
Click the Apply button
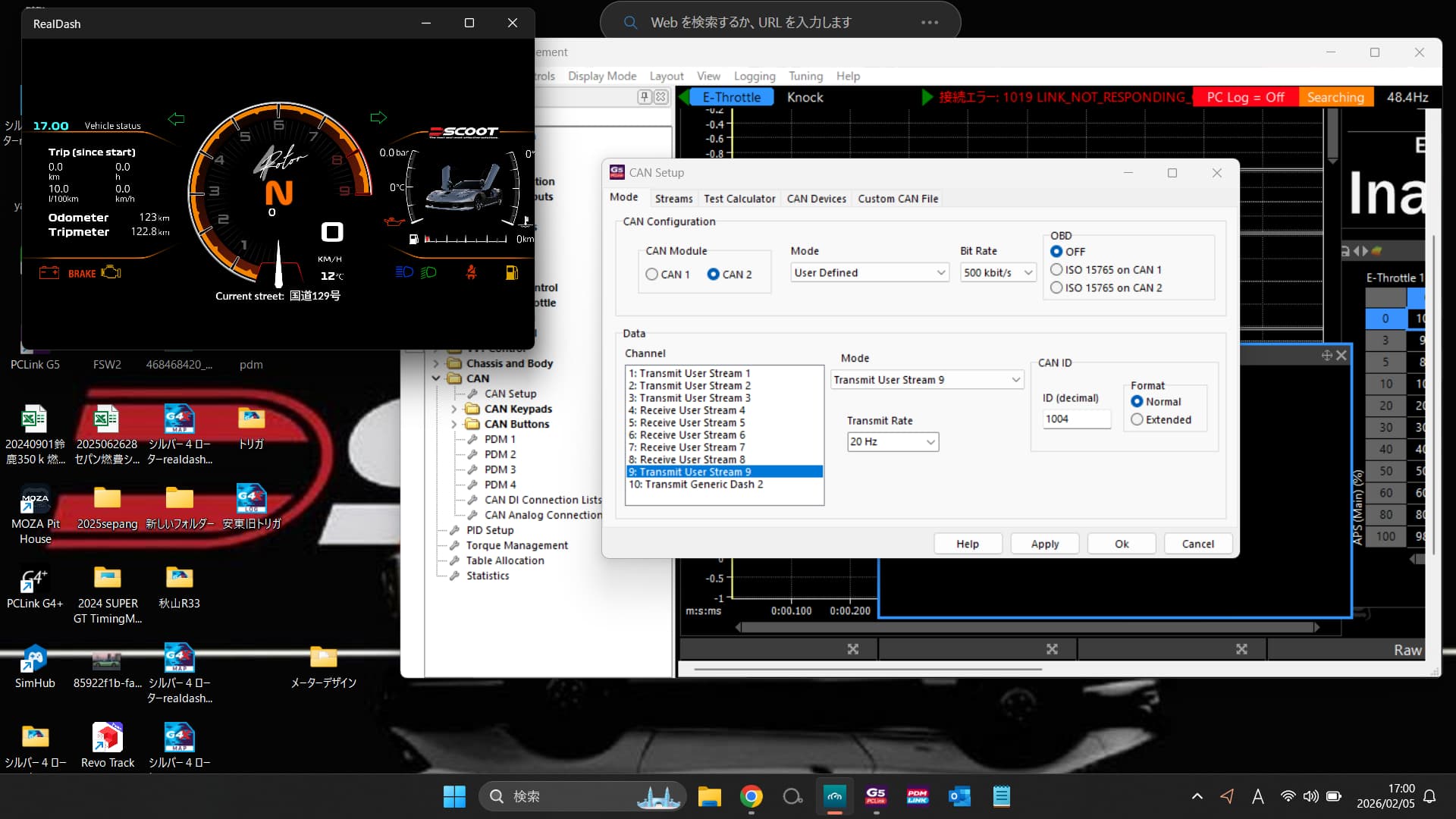(x=1044, y=544)
